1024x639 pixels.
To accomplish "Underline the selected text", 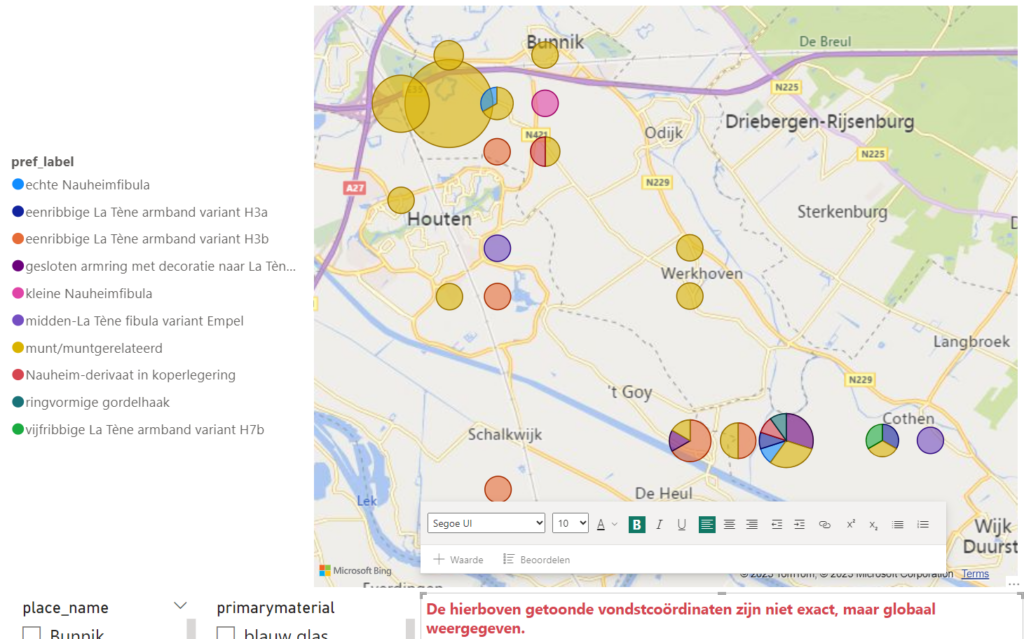I will pos(681,524).
